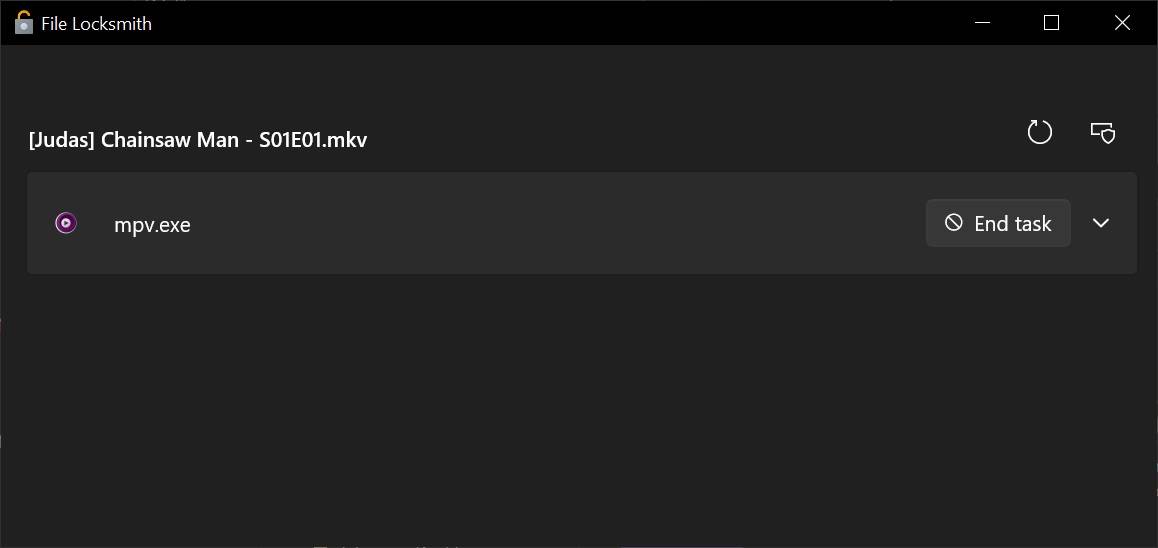Click the reload circular arrow icon

point(1040,132)
